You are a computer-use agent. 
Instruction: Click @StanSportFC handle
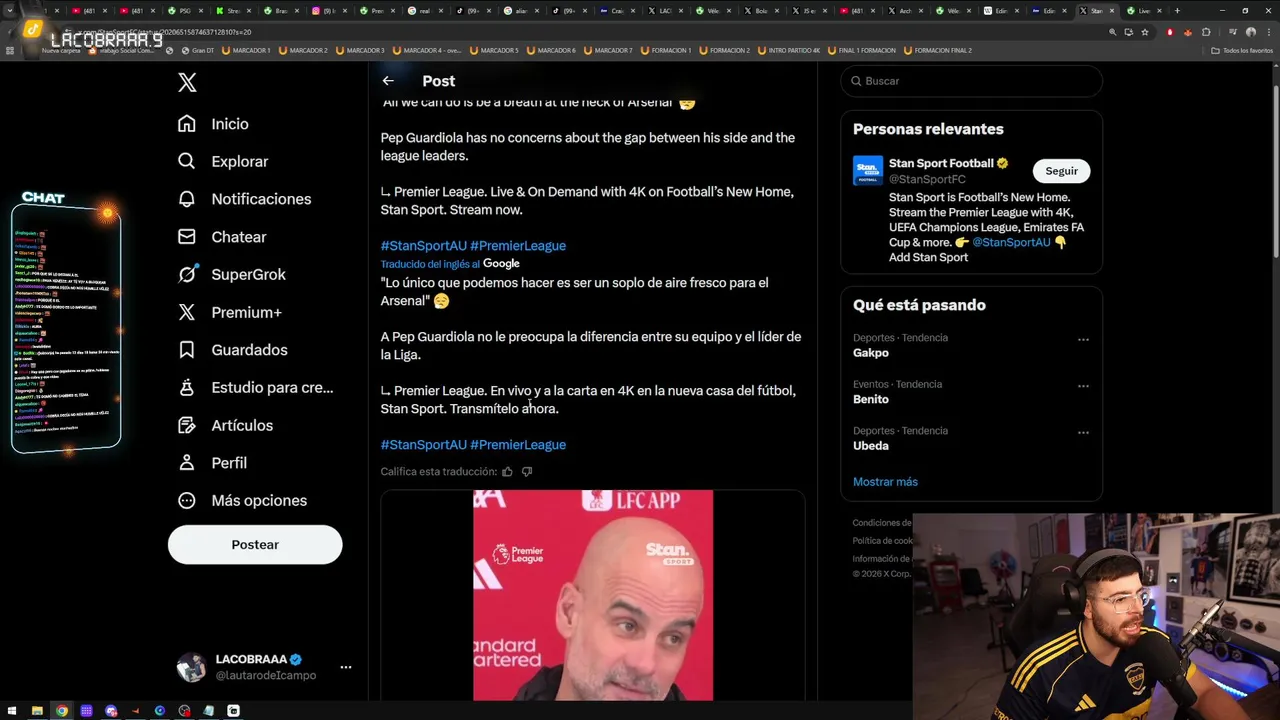coord(927,179)
